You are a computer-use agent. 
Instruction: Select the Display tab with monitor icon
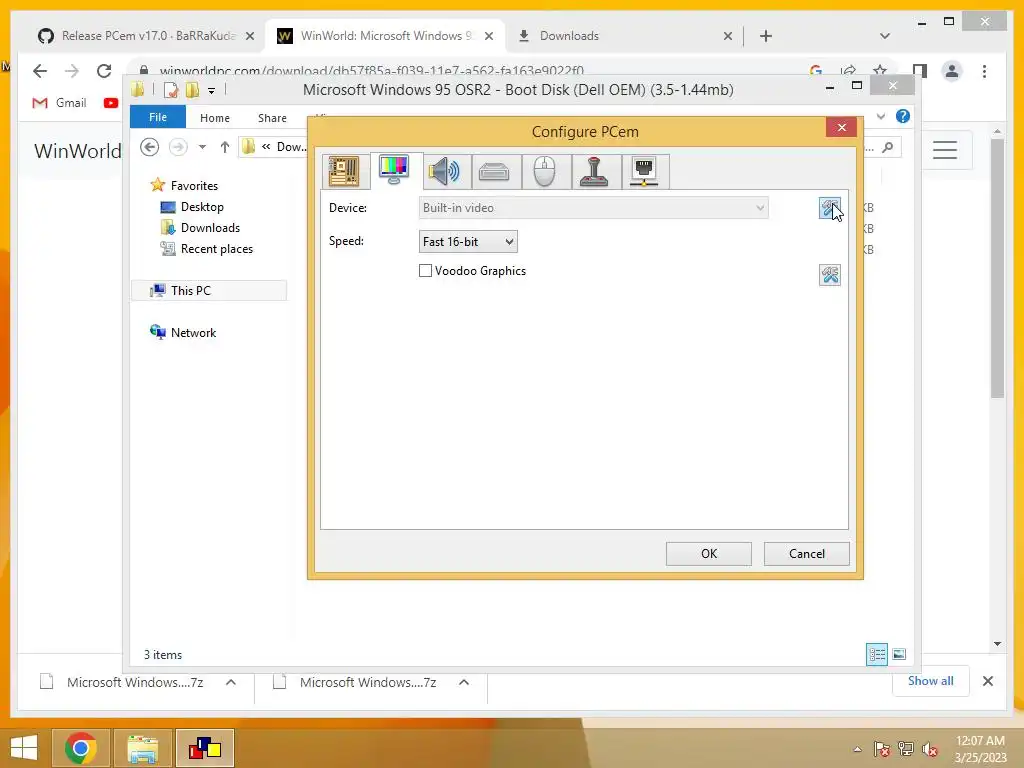tap(394, 170)
